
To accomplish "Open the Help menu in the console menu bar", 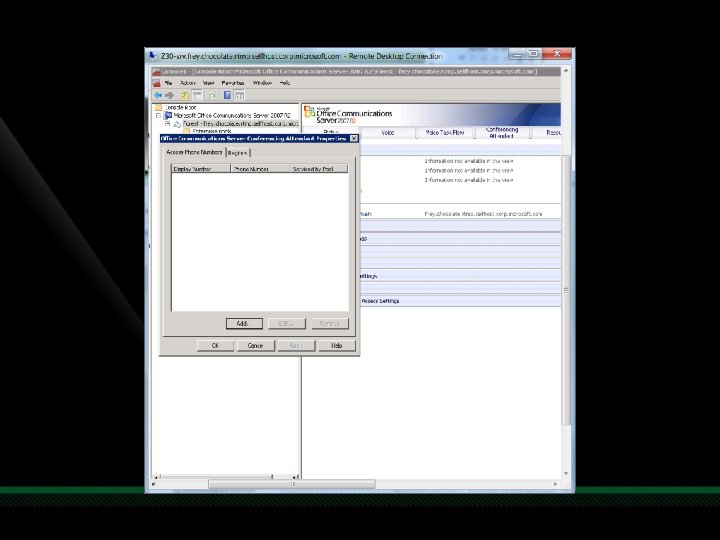I will tap(285, 83).
